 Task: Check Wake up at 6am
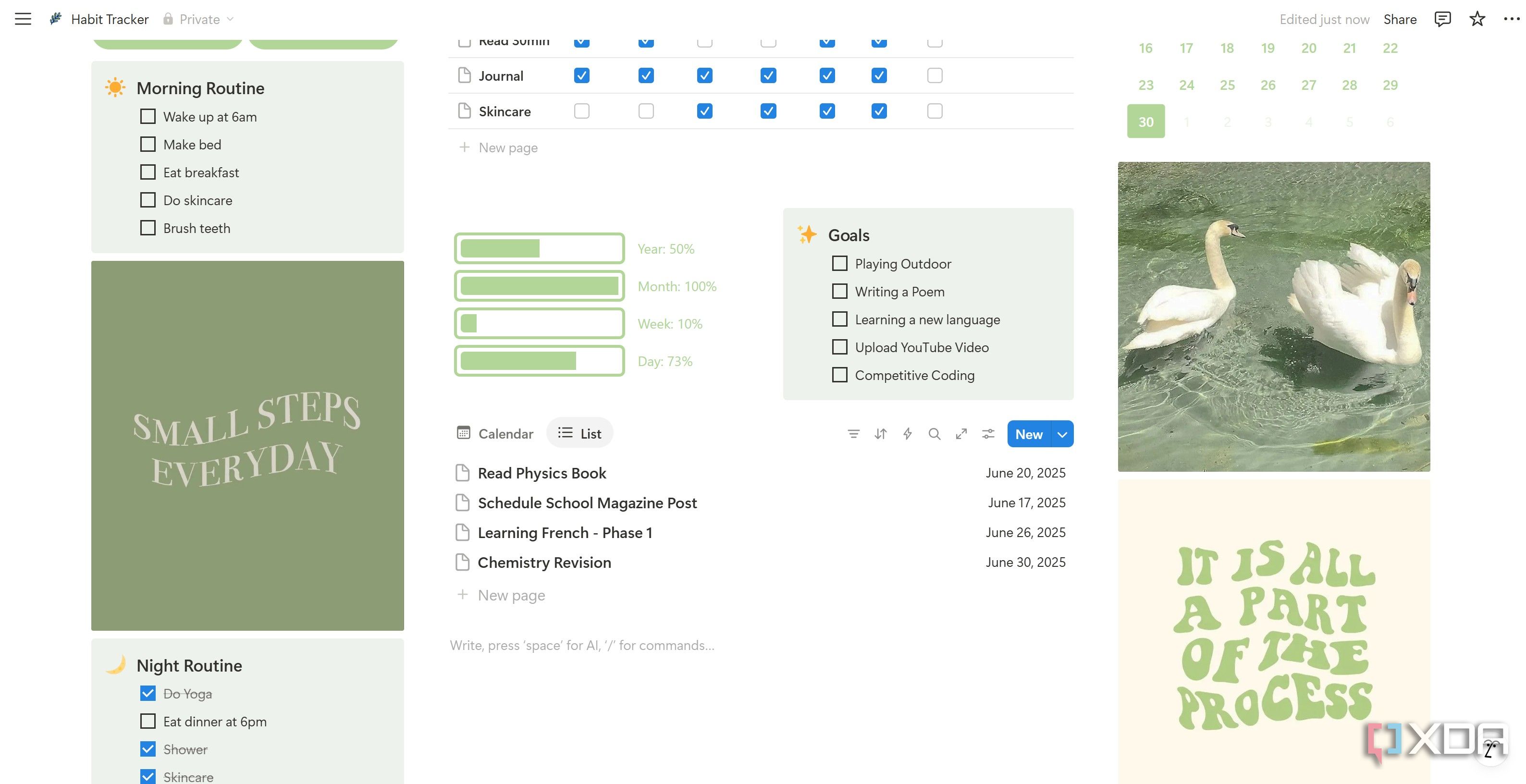(148, 116)
